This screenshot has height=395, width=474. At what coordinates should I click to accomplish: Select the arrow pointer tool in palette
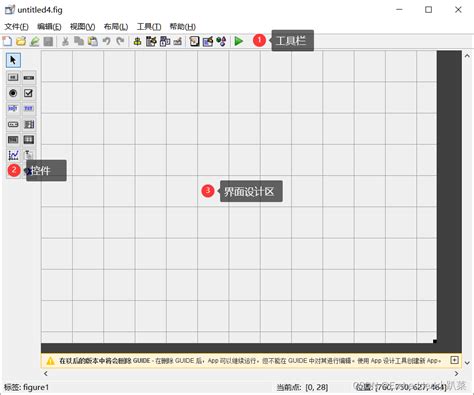pos(13,60)
